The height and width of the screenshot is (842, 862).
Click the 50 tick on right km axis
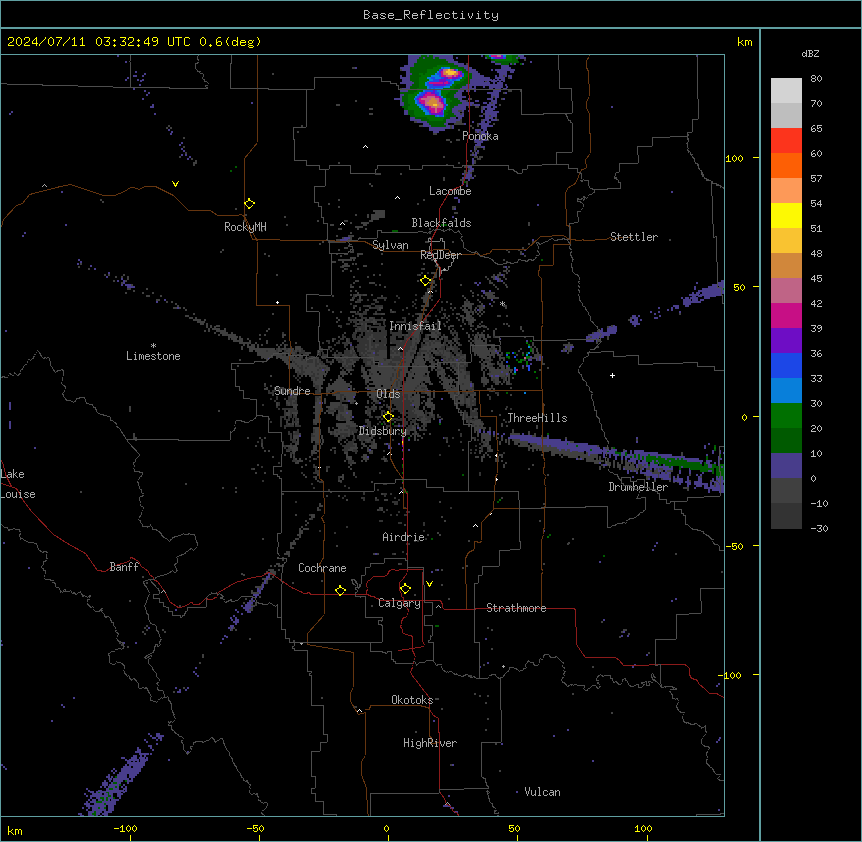pos(739,287)
